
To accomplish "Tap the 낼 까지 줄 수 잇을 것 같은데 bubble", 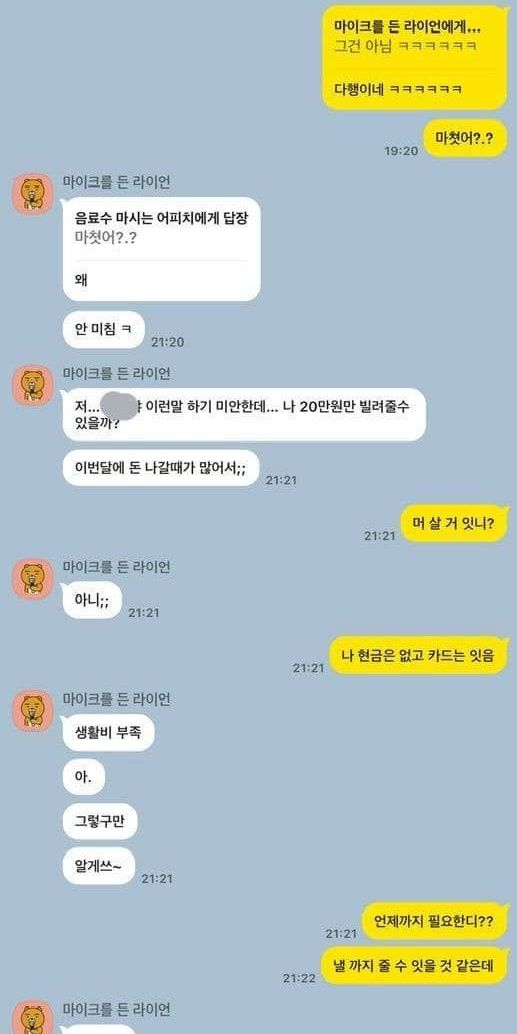I will (415, 966).
